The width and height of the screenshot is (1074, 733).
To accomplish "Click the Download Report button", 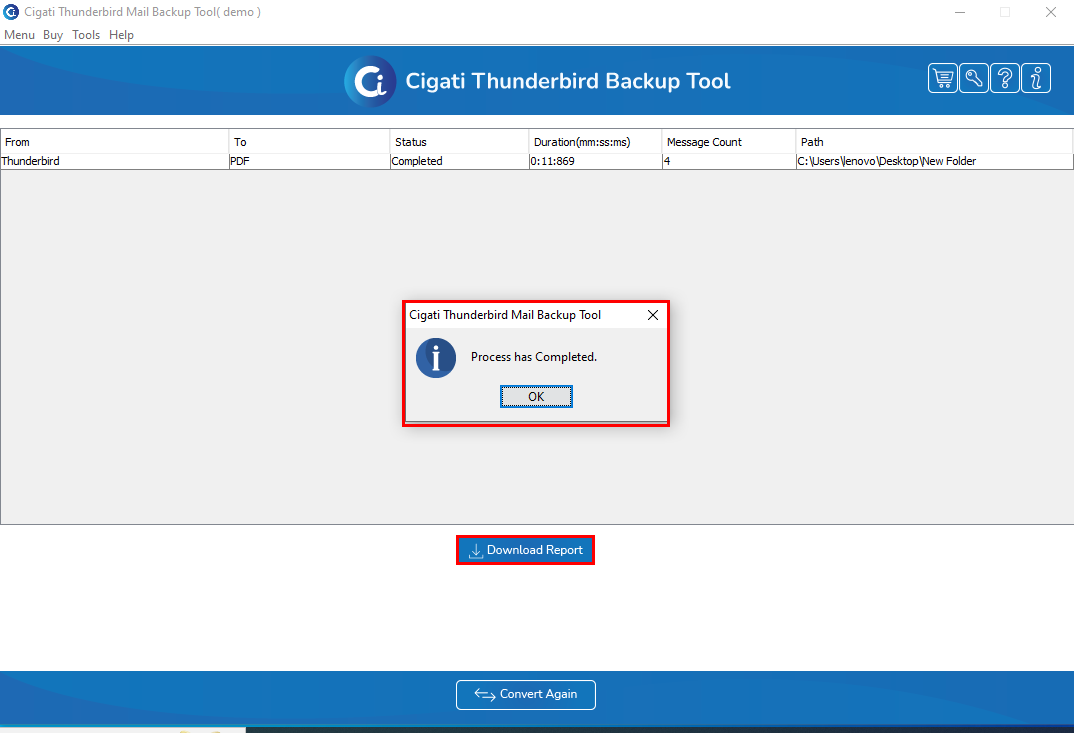I will point(525,550).
